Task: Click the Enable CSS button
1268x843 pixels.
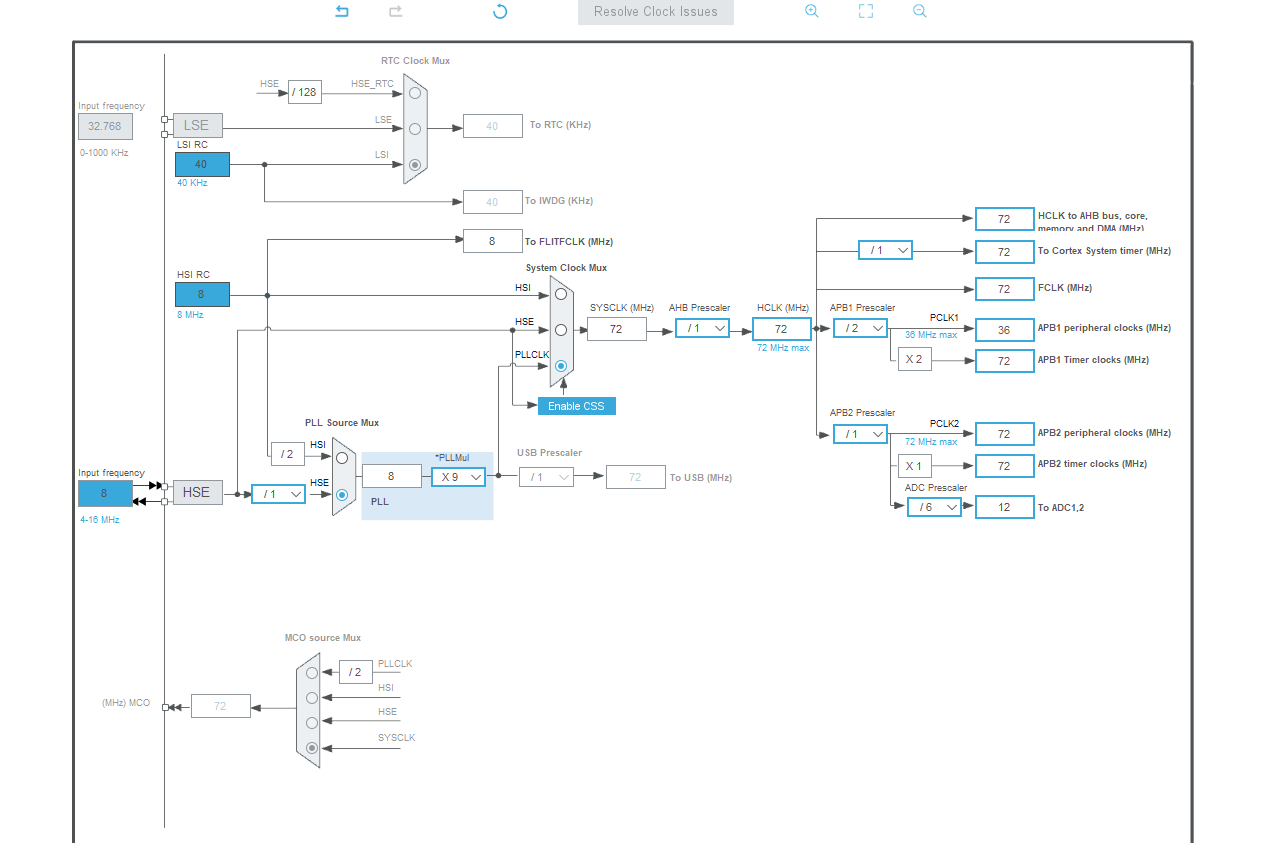Action: tap(576, 406)
